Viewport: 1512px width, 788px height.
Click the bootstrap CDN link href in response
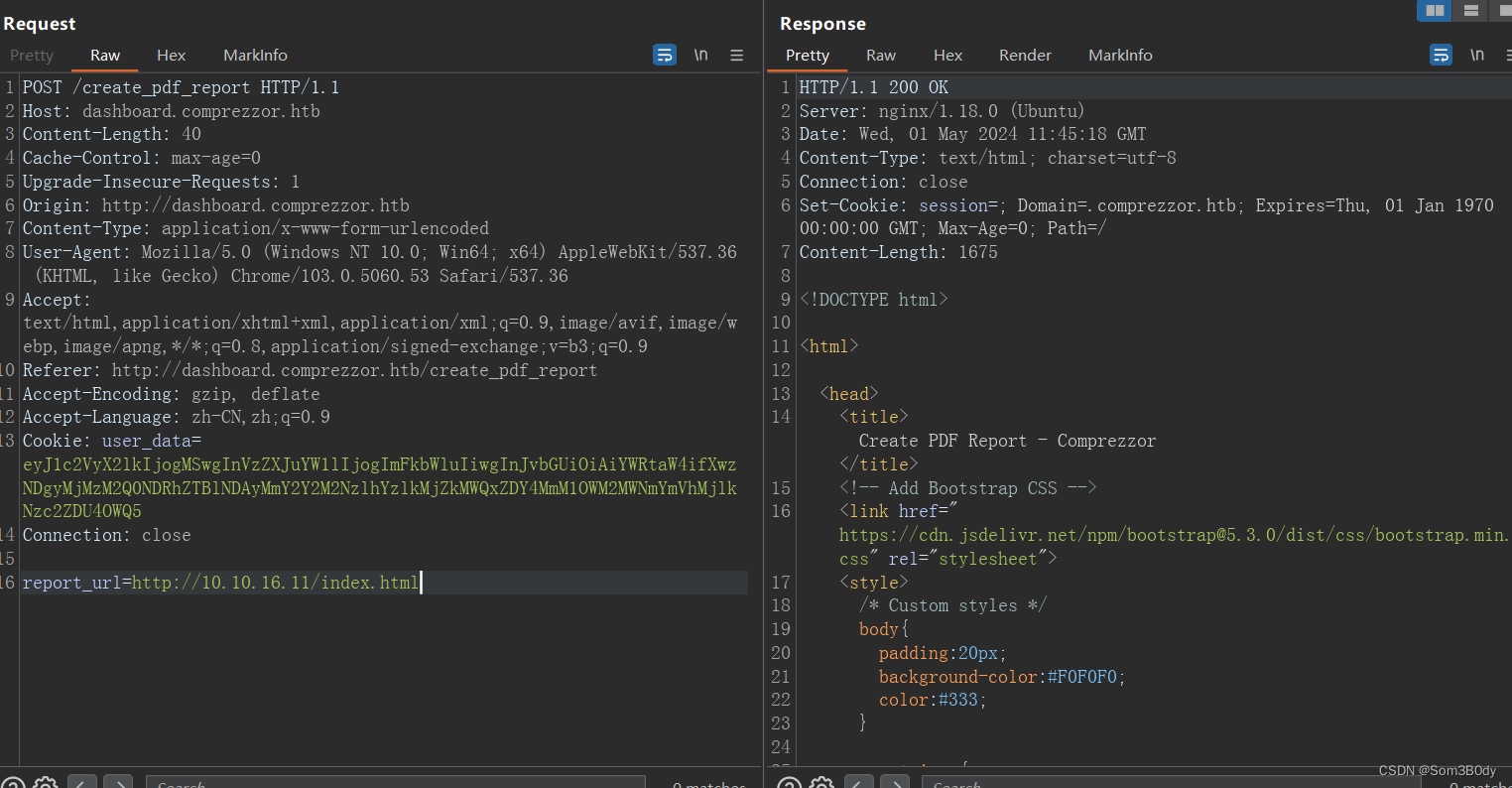pos(1174,547)
